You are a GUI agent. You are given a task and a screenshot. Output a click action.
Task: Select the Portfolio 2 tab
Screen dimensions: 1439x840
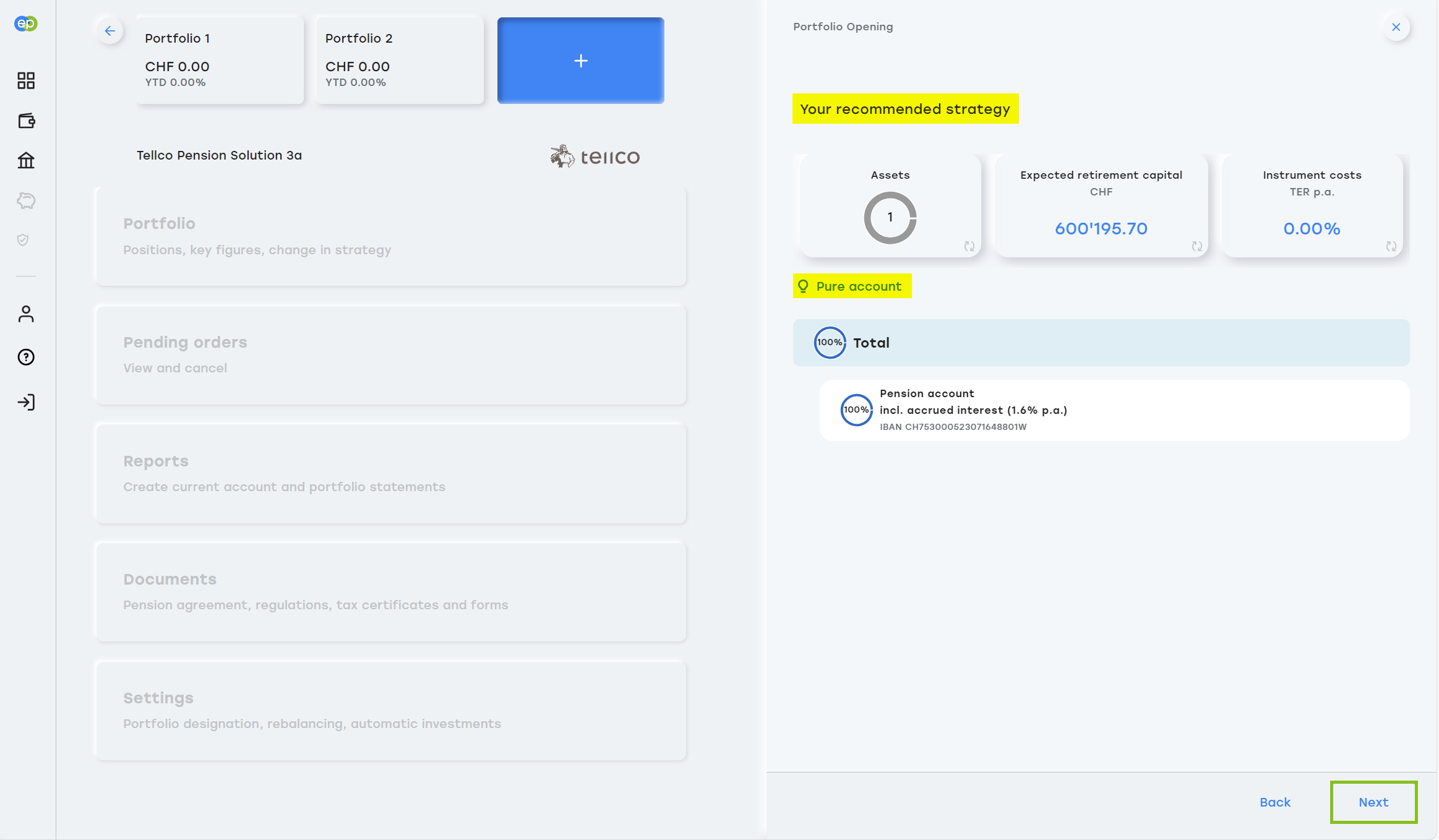coord(400,60)
